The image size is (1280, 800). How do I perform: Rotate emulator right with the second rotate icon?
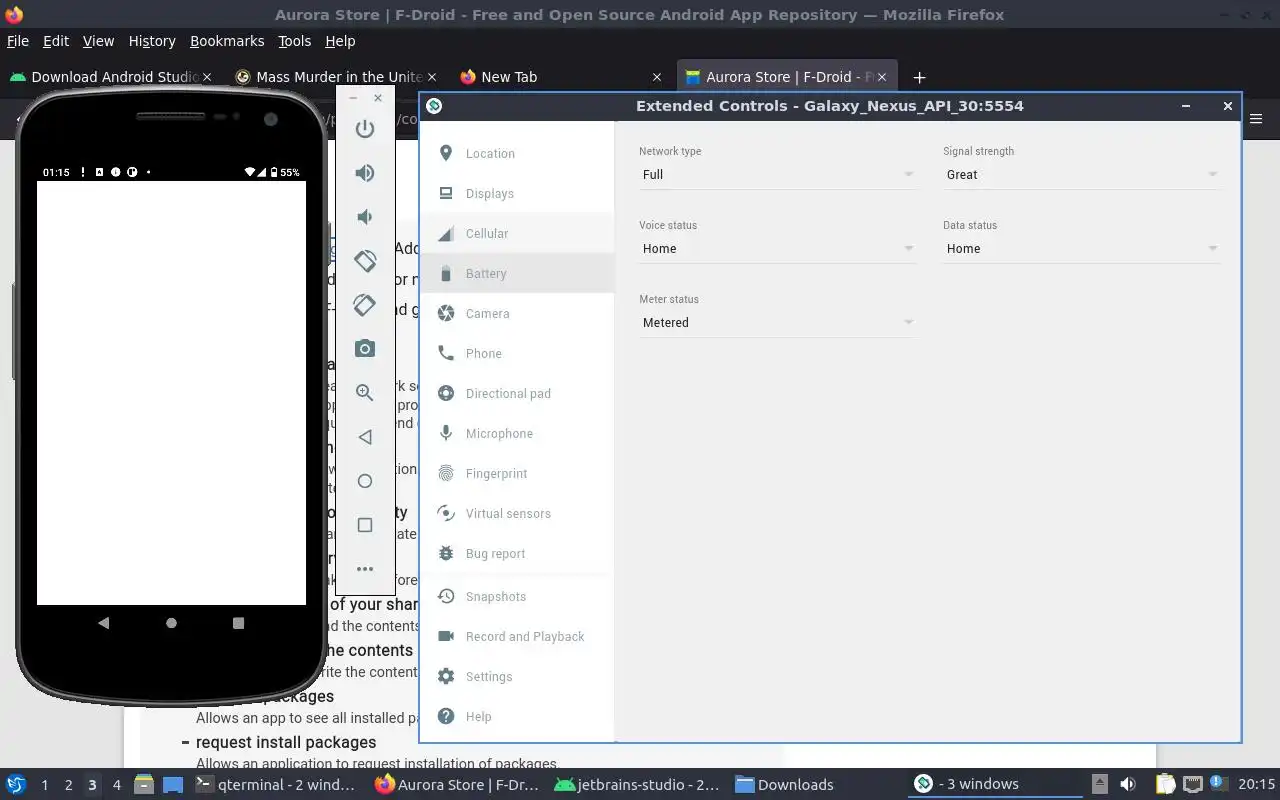[365, 305]
